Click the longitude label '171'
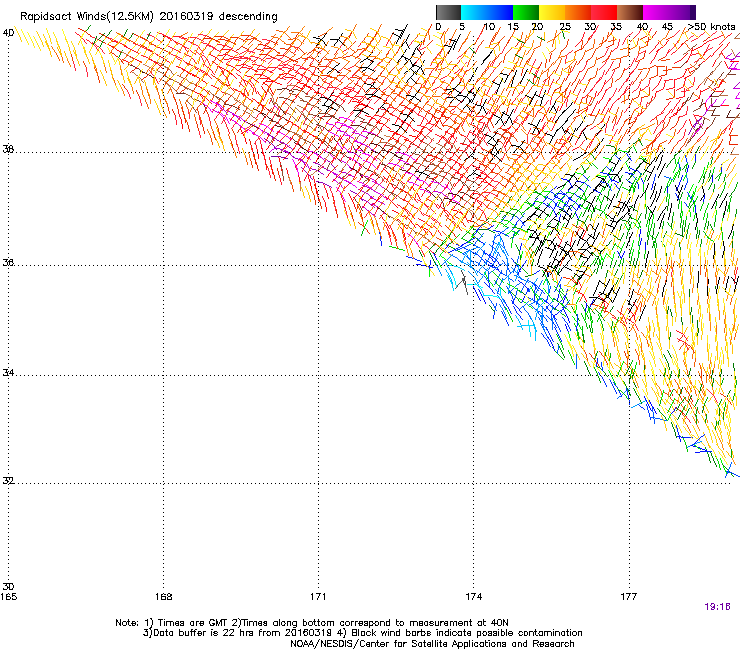The width and height of the screenshot is (740, 650). 318,597
